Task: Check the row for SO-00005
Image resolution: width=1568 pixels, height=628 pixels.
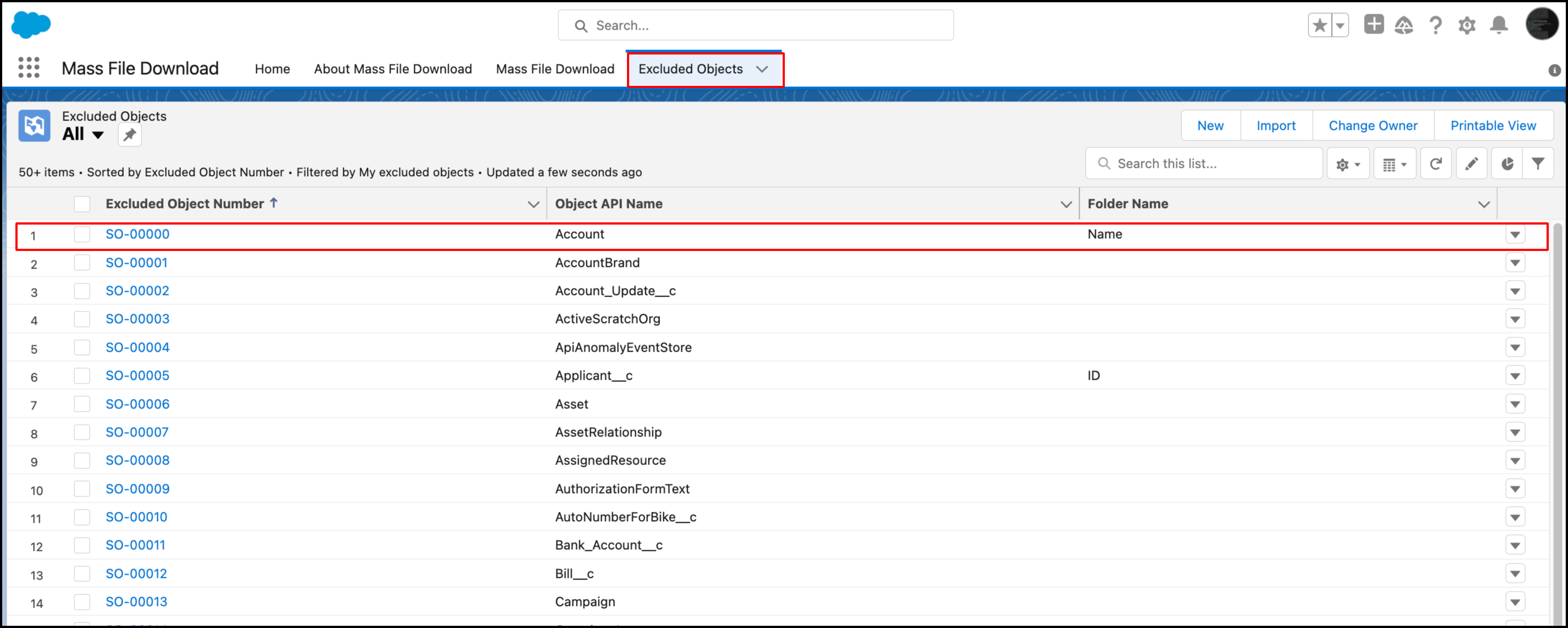Action: click(x=81, y=376)
